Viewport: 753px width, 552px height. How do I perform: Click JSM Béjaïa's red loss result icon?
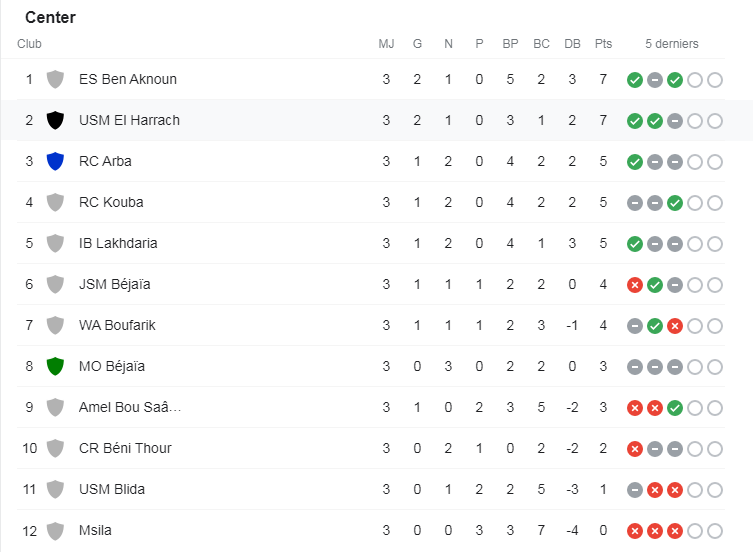click(634, 285)
